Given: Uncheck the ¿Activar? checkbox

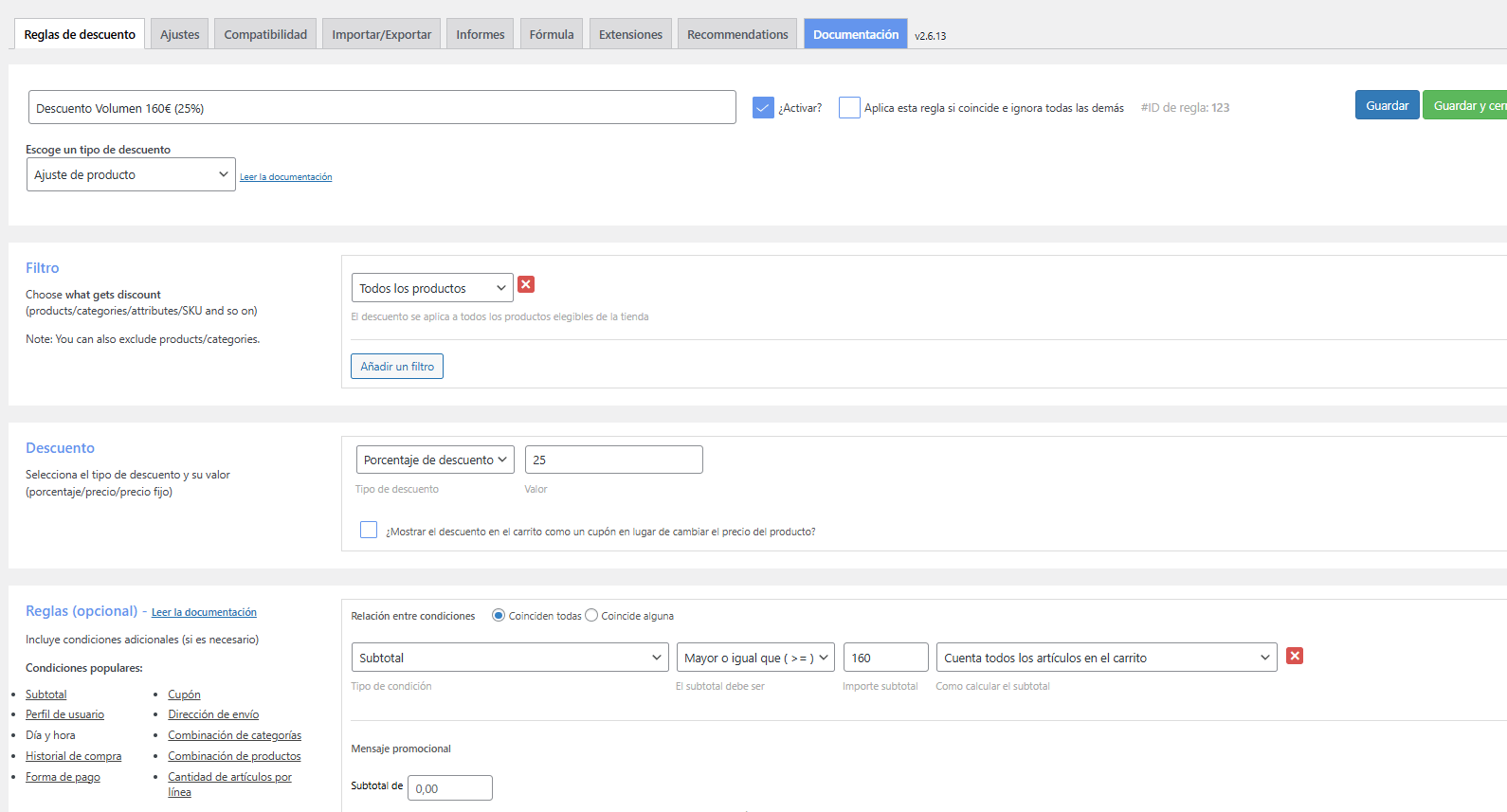Looking at the screenshot, I should pyautogui.click(x=763, y=108).
